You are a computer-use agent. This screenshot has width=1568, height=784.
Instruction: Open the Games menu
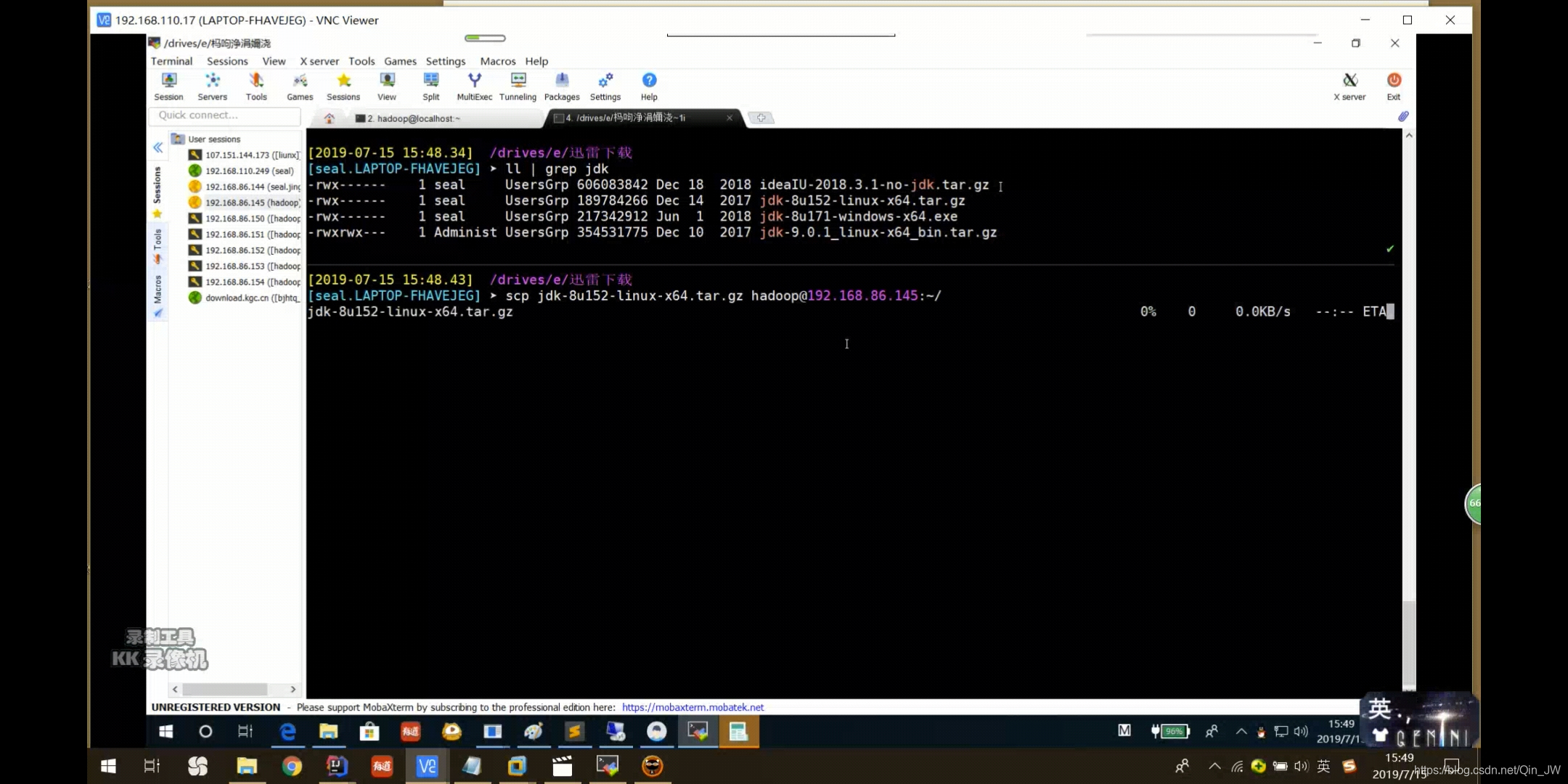point(400,61)
